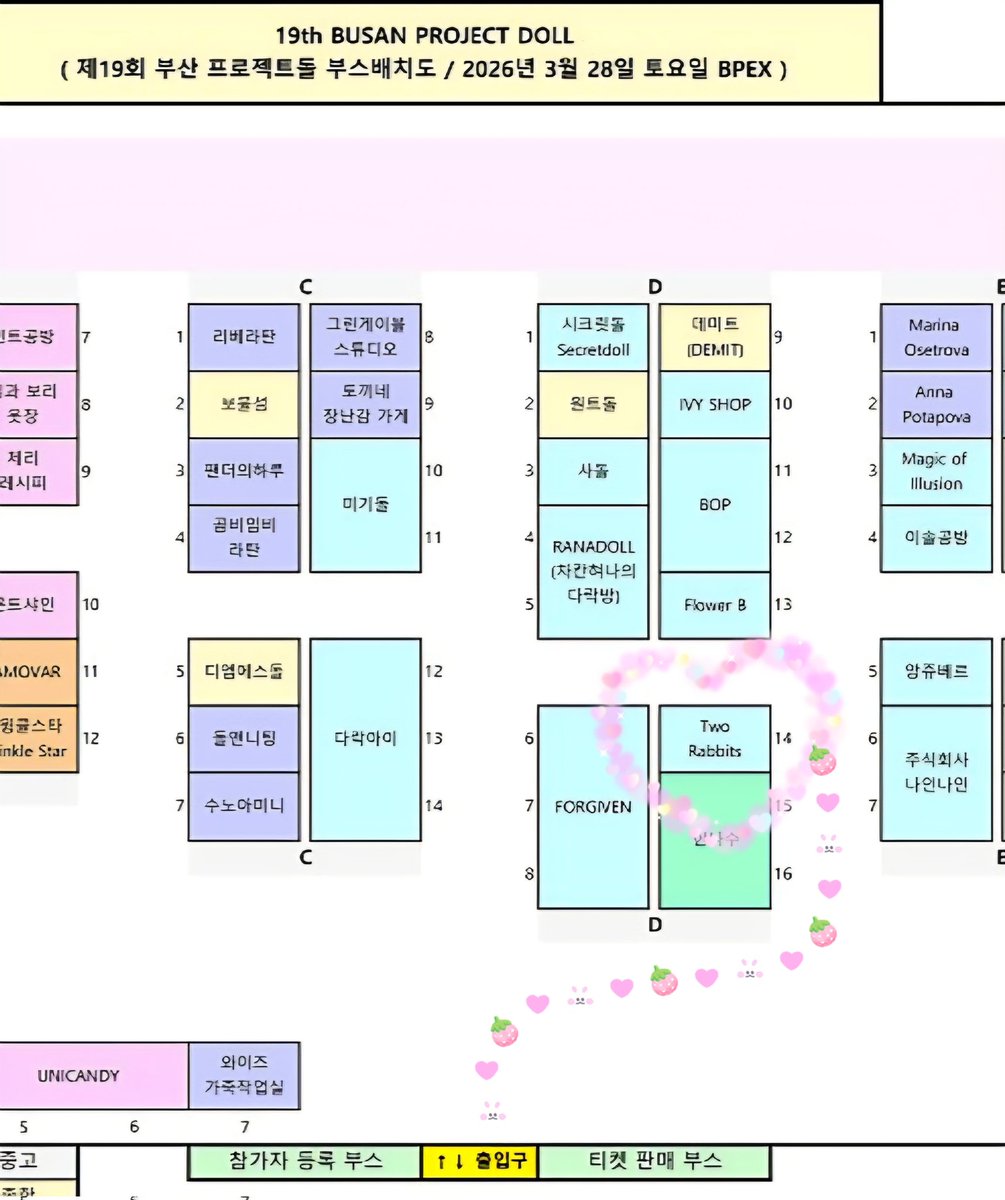Select the D label above Secretdoll column
This screenshot has height=1200, width=1005.
pyautogui.click(x=655, y=288)
